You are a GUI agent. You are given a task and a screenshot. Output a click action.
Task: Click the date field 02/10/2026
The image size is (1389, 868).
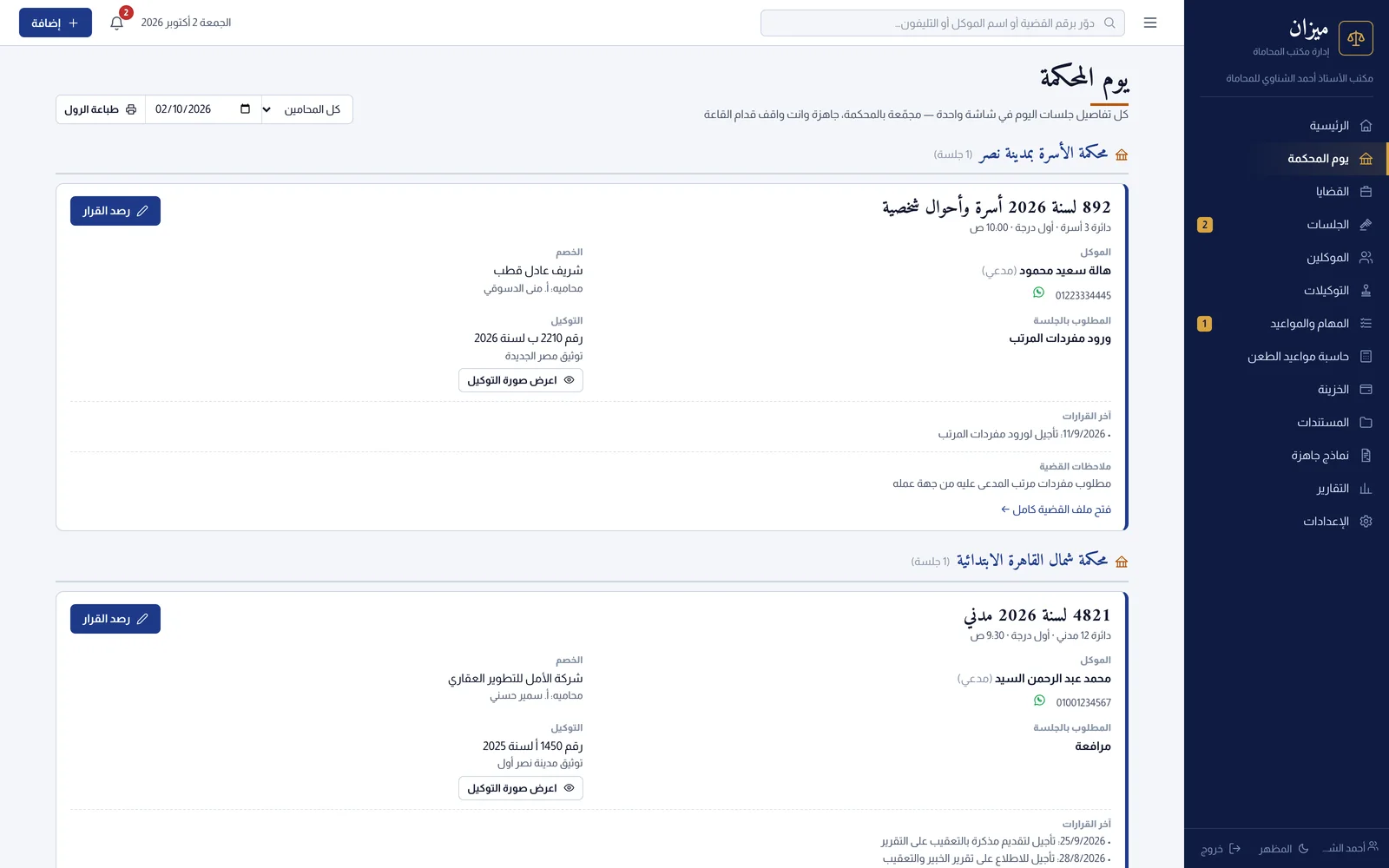click(203, 109)
